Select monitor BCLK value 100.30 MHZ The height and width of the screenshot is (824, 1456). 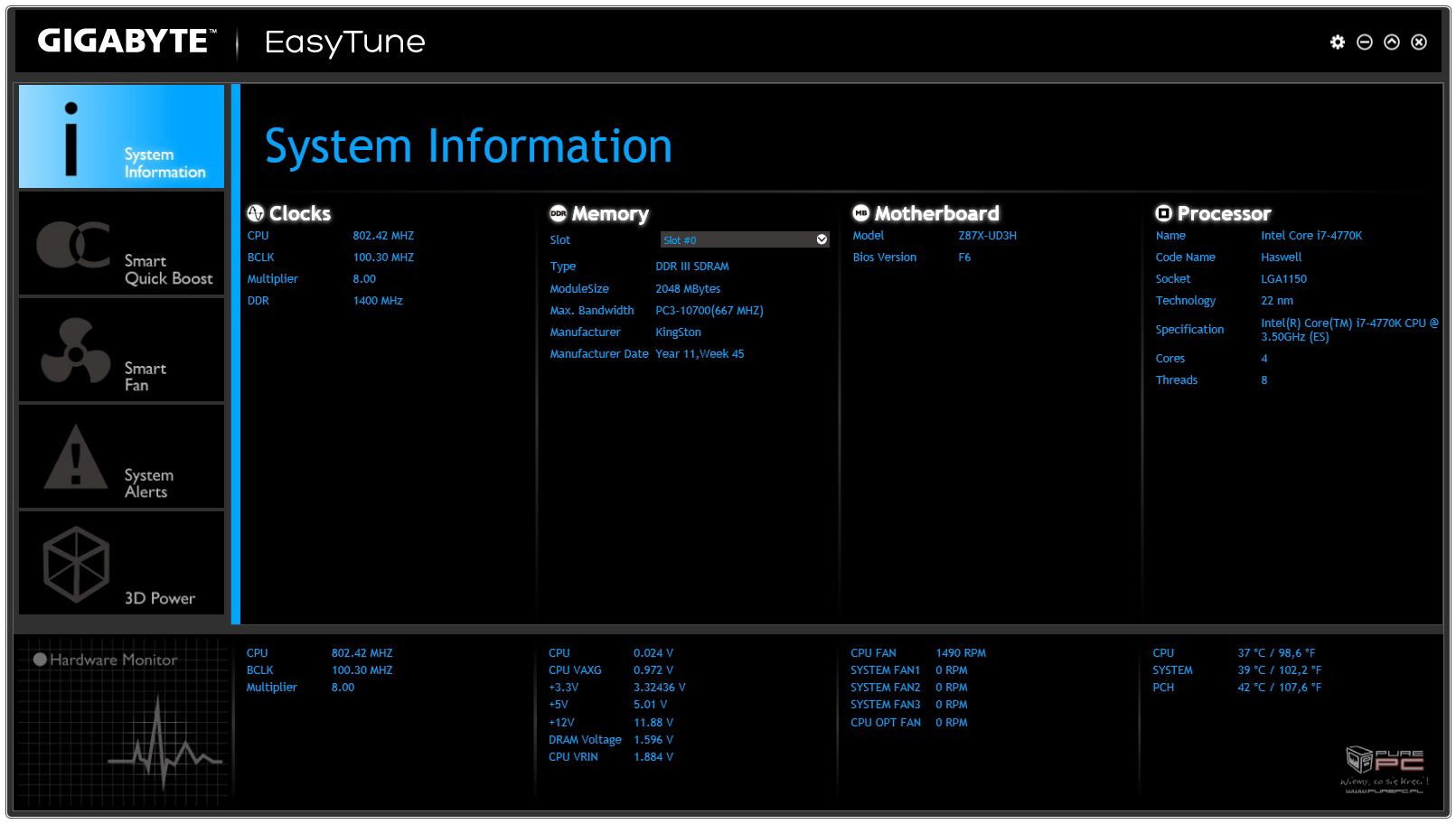[362, 670]
